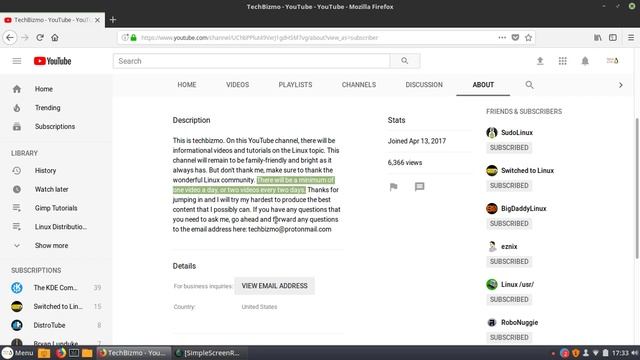Save page to Pocket icon
The height and width of the screenshot is (360, 640).
point(516,38)
